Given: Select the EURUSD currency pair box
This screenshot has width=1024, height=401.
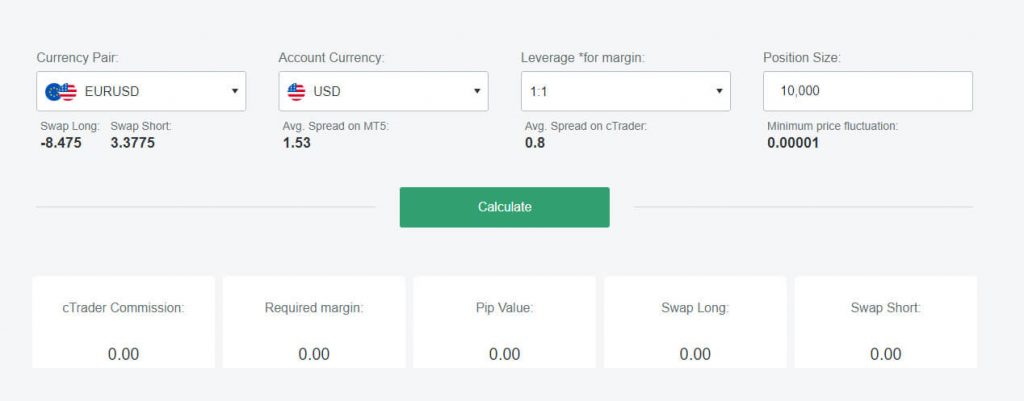Looking at the screenshot, I should (141, 91).
